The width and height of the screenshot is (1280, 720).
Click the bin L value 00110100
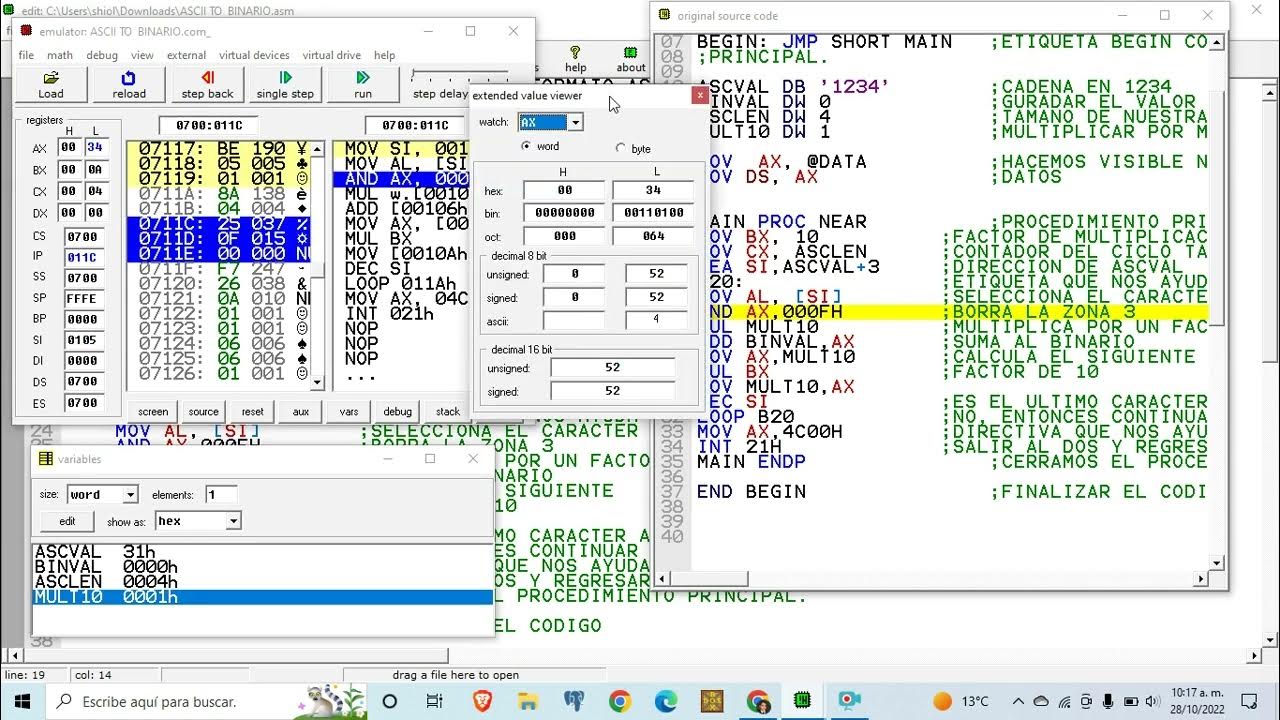click(652, 212)
